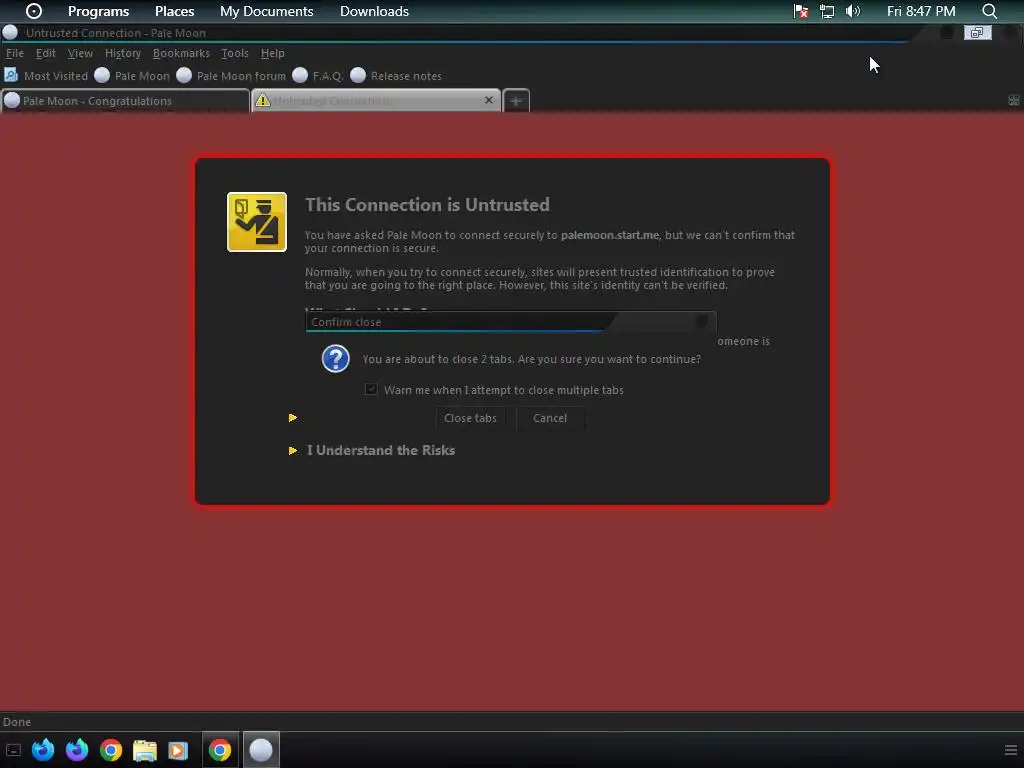The image size is (1024, 768).
Task: Click the palemoon.start.me site name text
Action: coord(610,235)
